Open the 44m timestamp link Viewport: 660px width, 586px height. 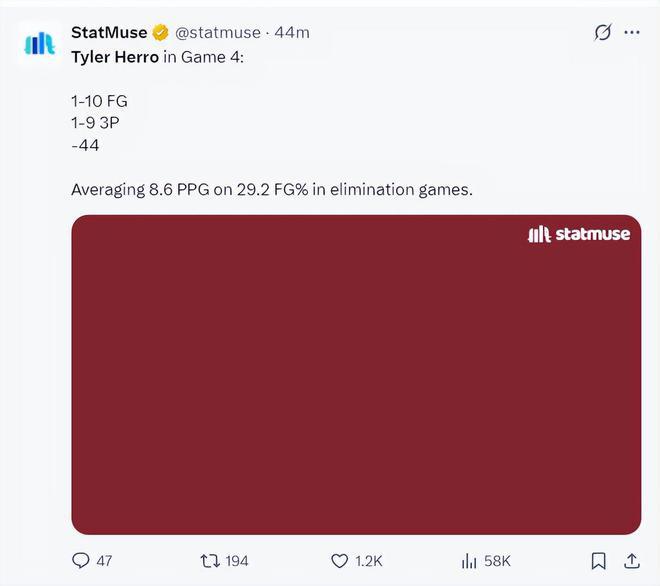click(292, 32)
